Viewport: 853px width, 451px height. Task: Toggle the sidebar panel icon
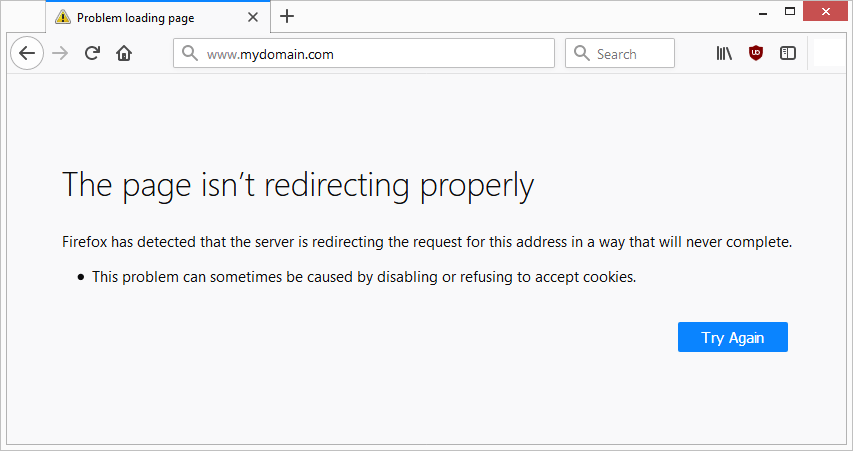pyautogui.click(x=788, y=54)
